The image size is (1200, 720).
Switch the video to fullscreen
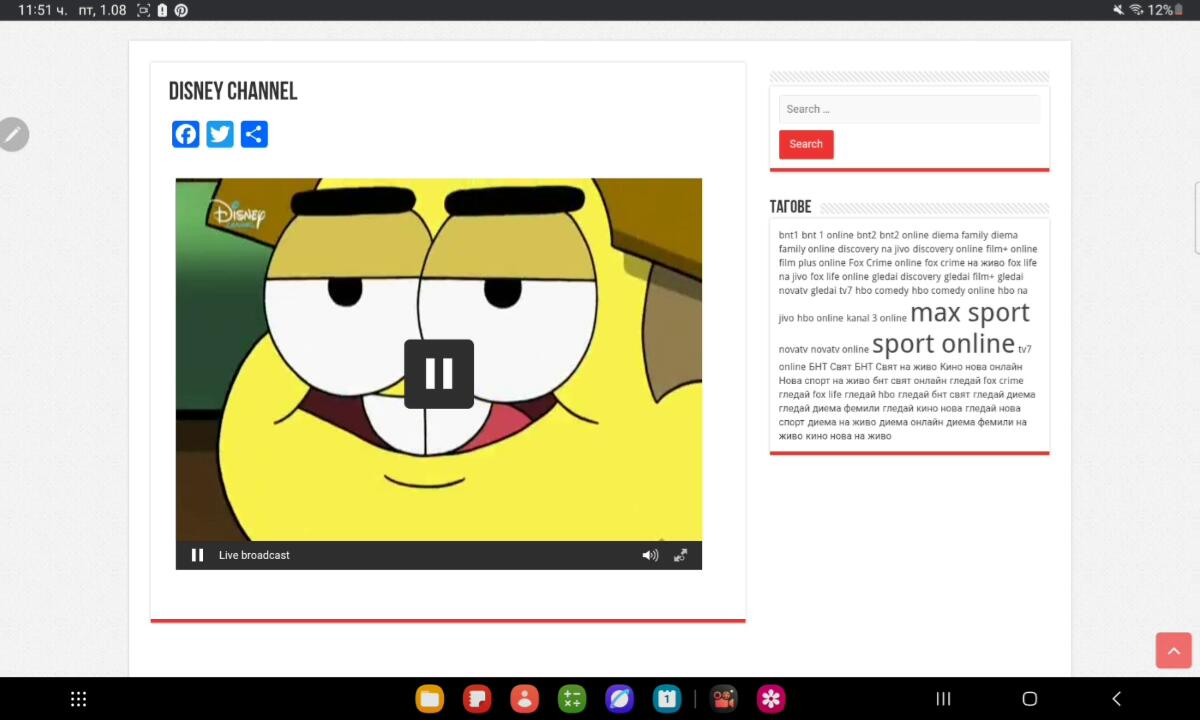(680, 555)
